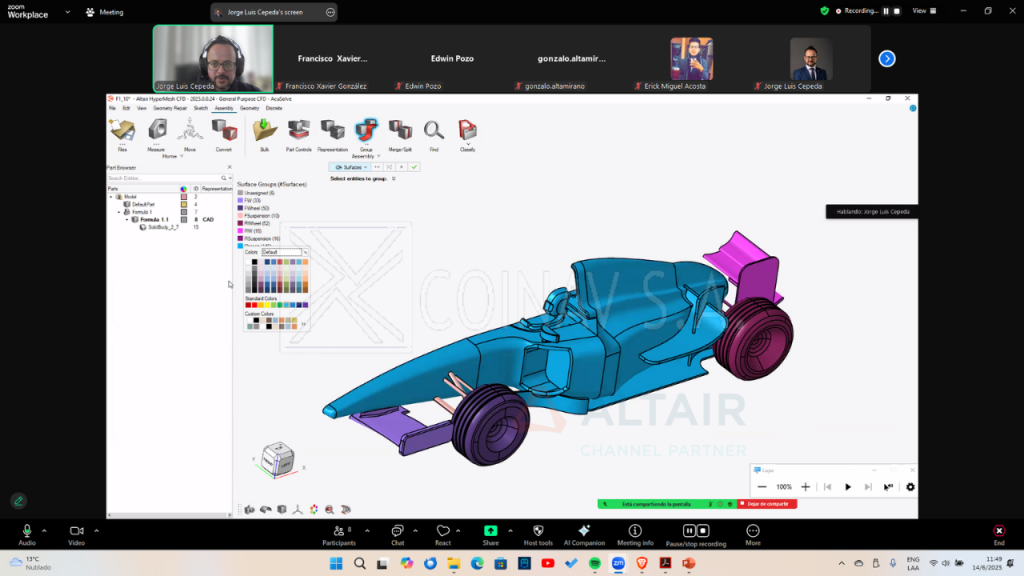Click the red Dejar de compartir button

pyautogui.click(x=766, y=504)
